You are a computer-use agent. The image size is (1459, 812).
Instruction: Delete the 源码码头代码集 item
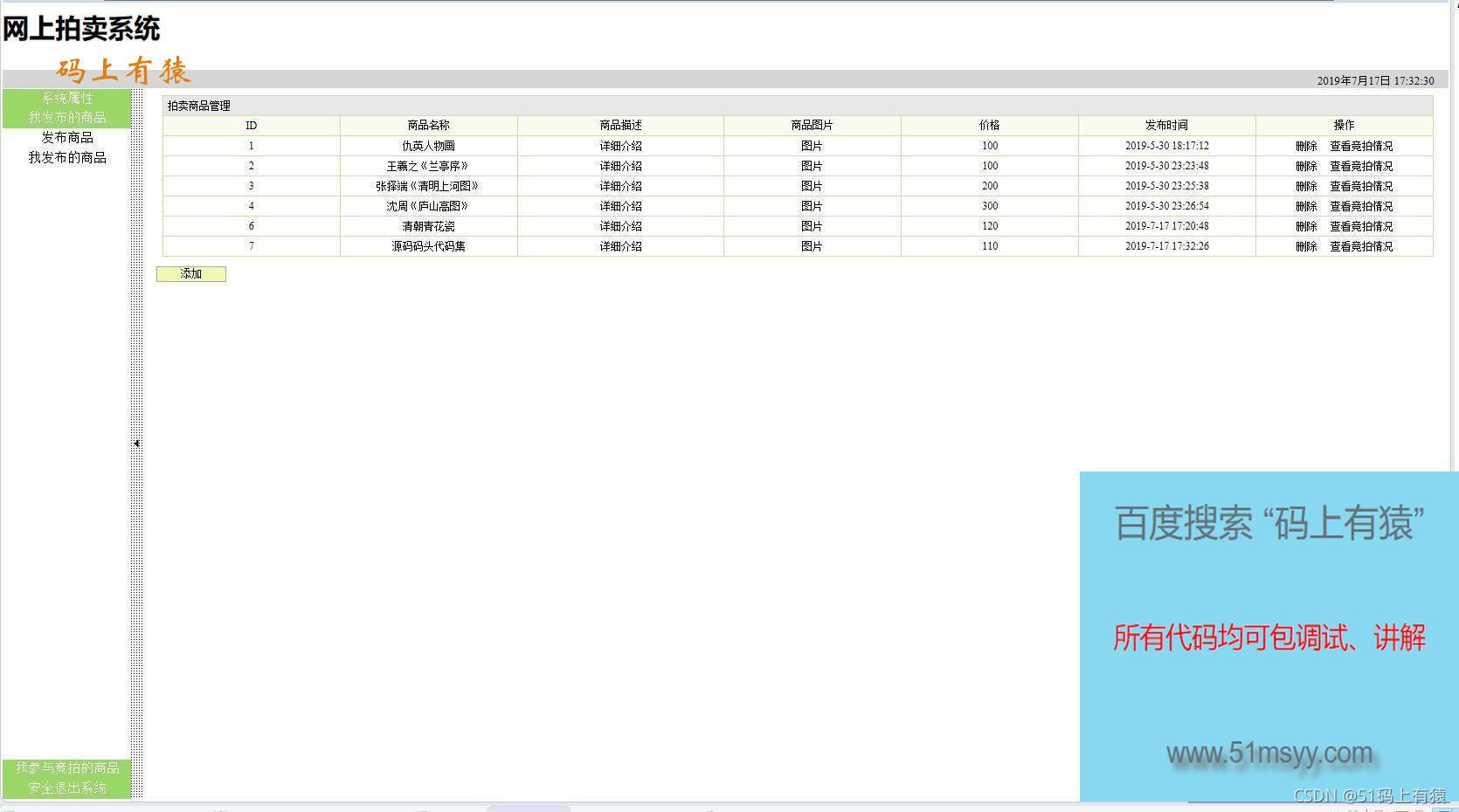pyautogui.click(x=1306, y=247)
